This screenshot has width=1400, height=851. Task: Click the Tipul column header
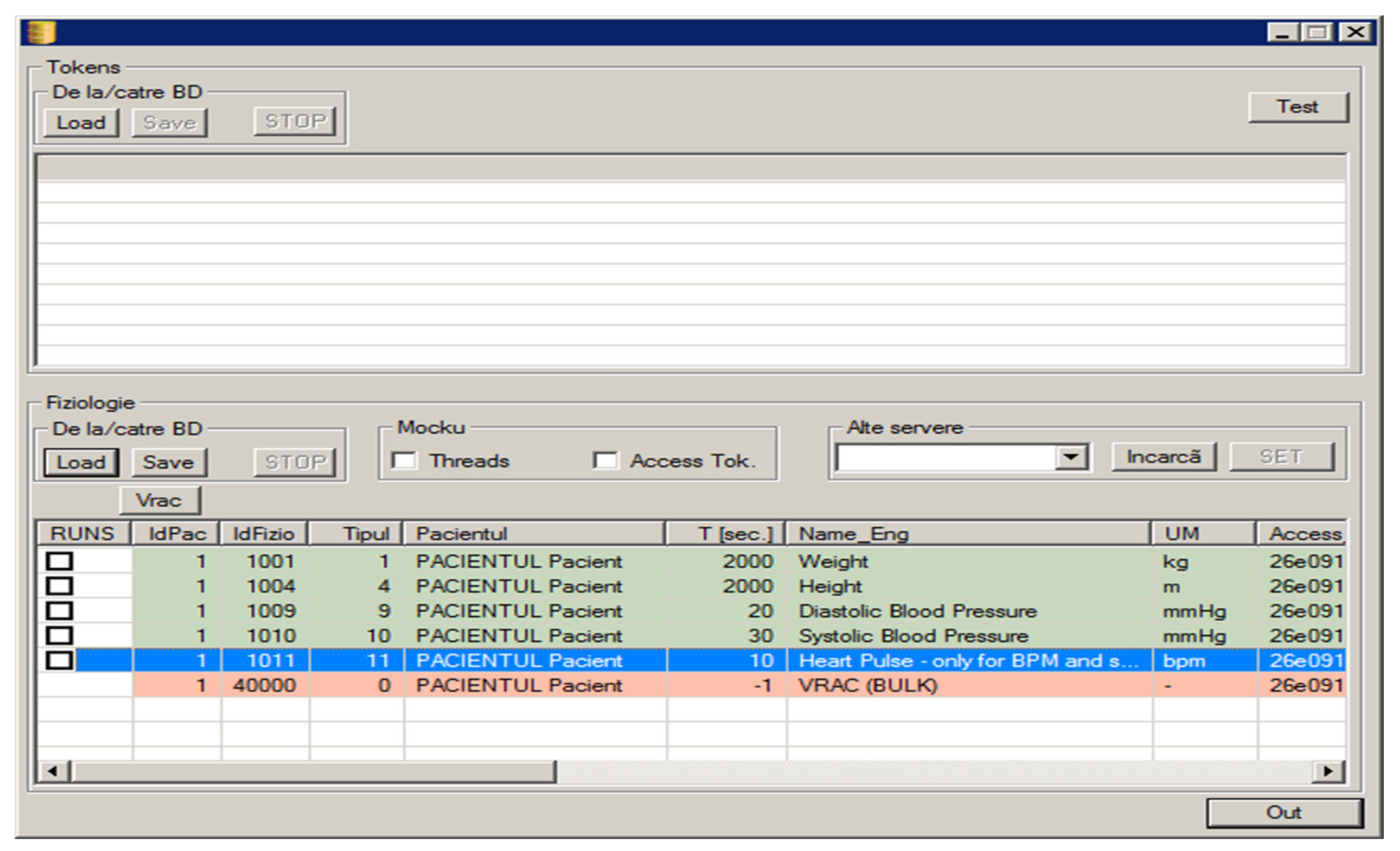click(x=356, y=534)
